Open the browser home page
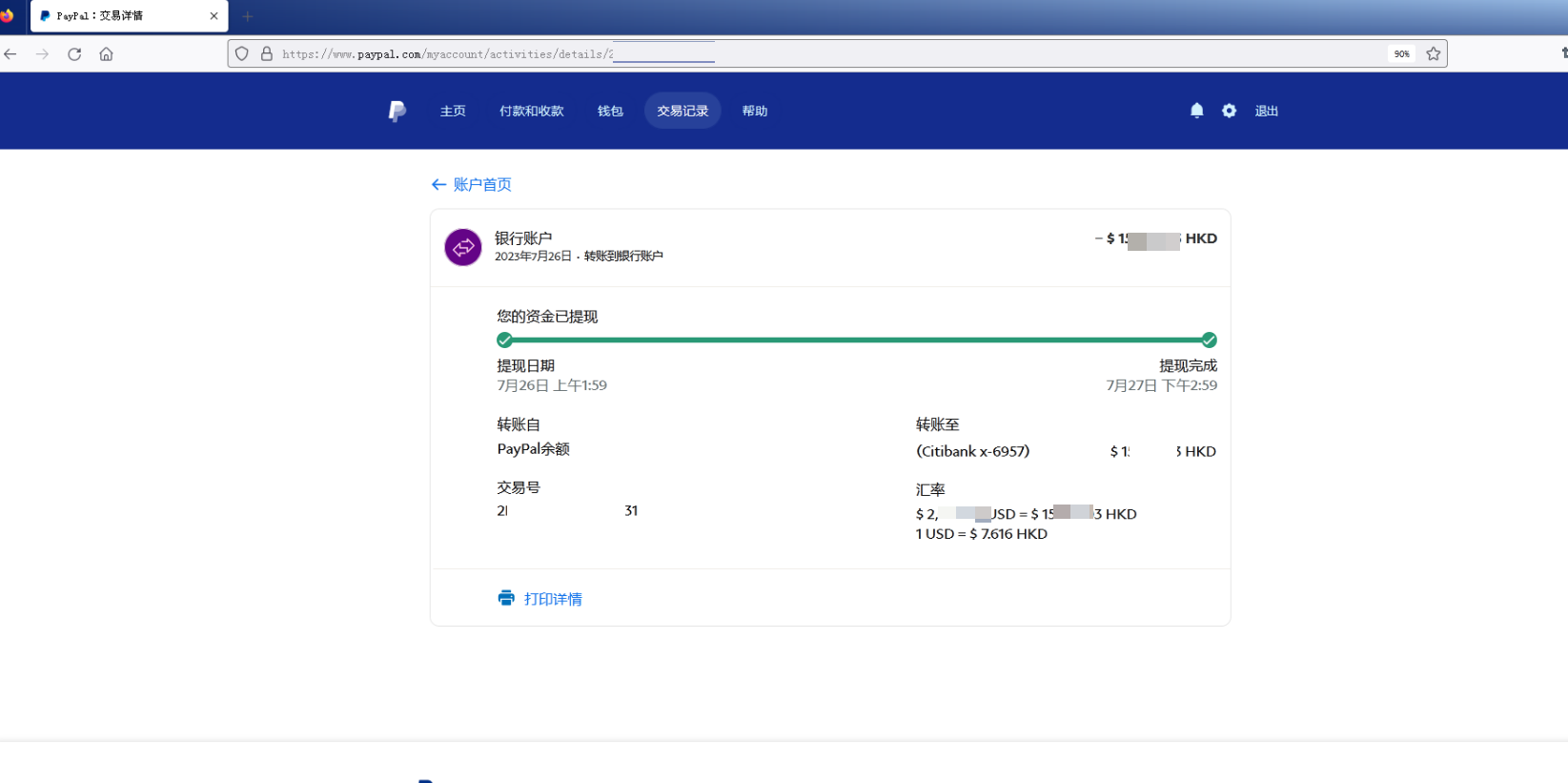Screen dimensions: 1568x783 [107, 54]
